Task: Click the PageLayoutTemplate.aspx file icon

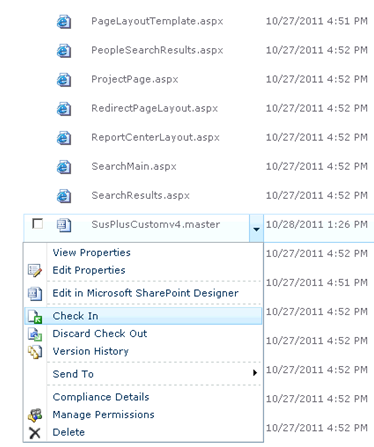Action: pyautogui.click(x=64, y=22)
